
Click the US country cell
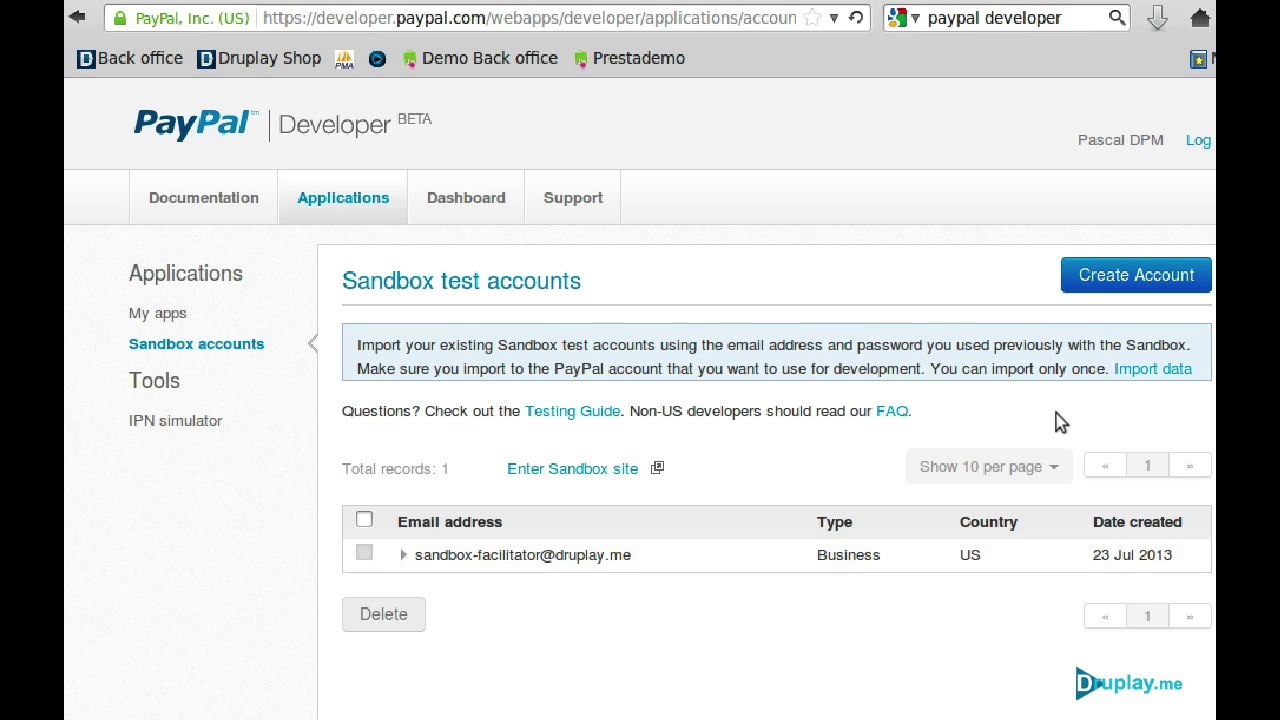(x=970, y=555)
